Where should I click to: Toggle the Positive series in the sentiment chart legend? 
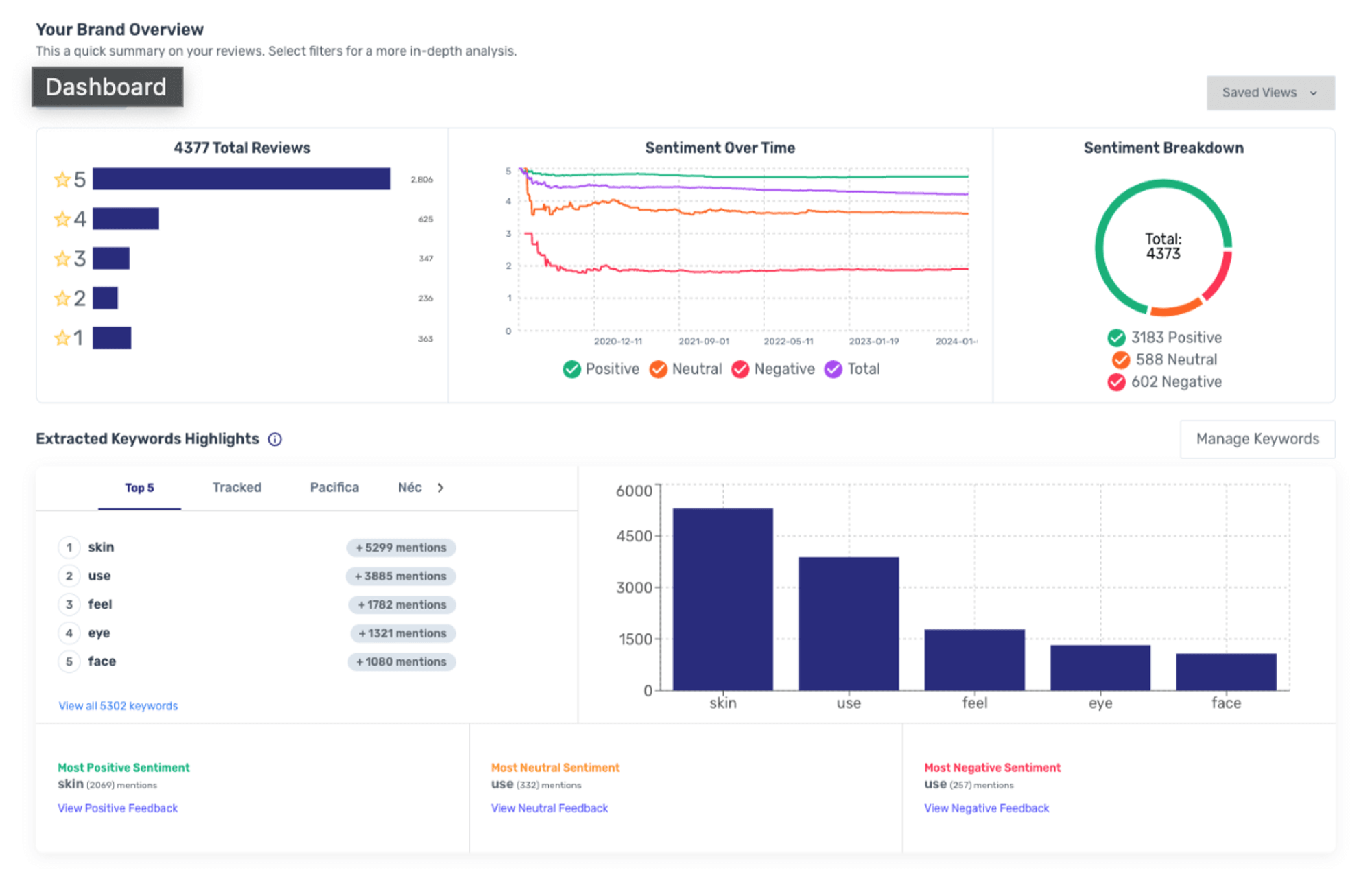(573, 369)
